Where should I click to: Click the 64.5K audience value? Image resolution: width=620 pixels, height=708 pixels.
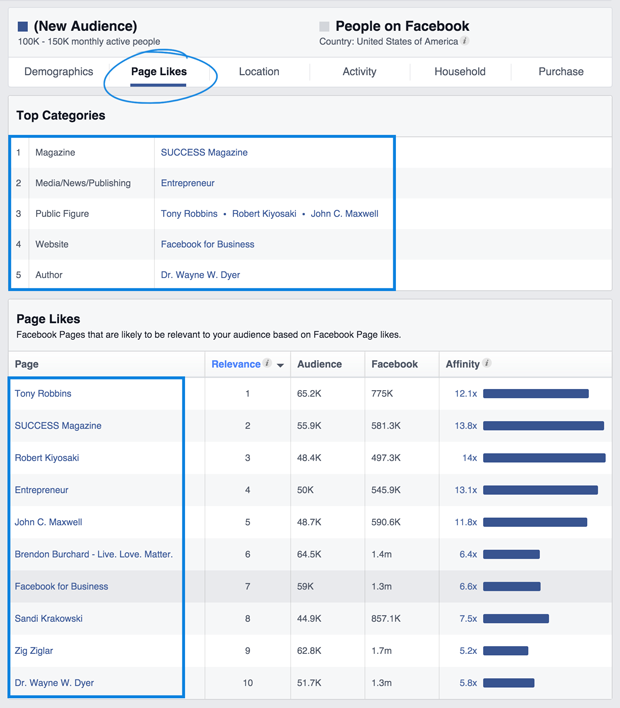click(309, 554)
